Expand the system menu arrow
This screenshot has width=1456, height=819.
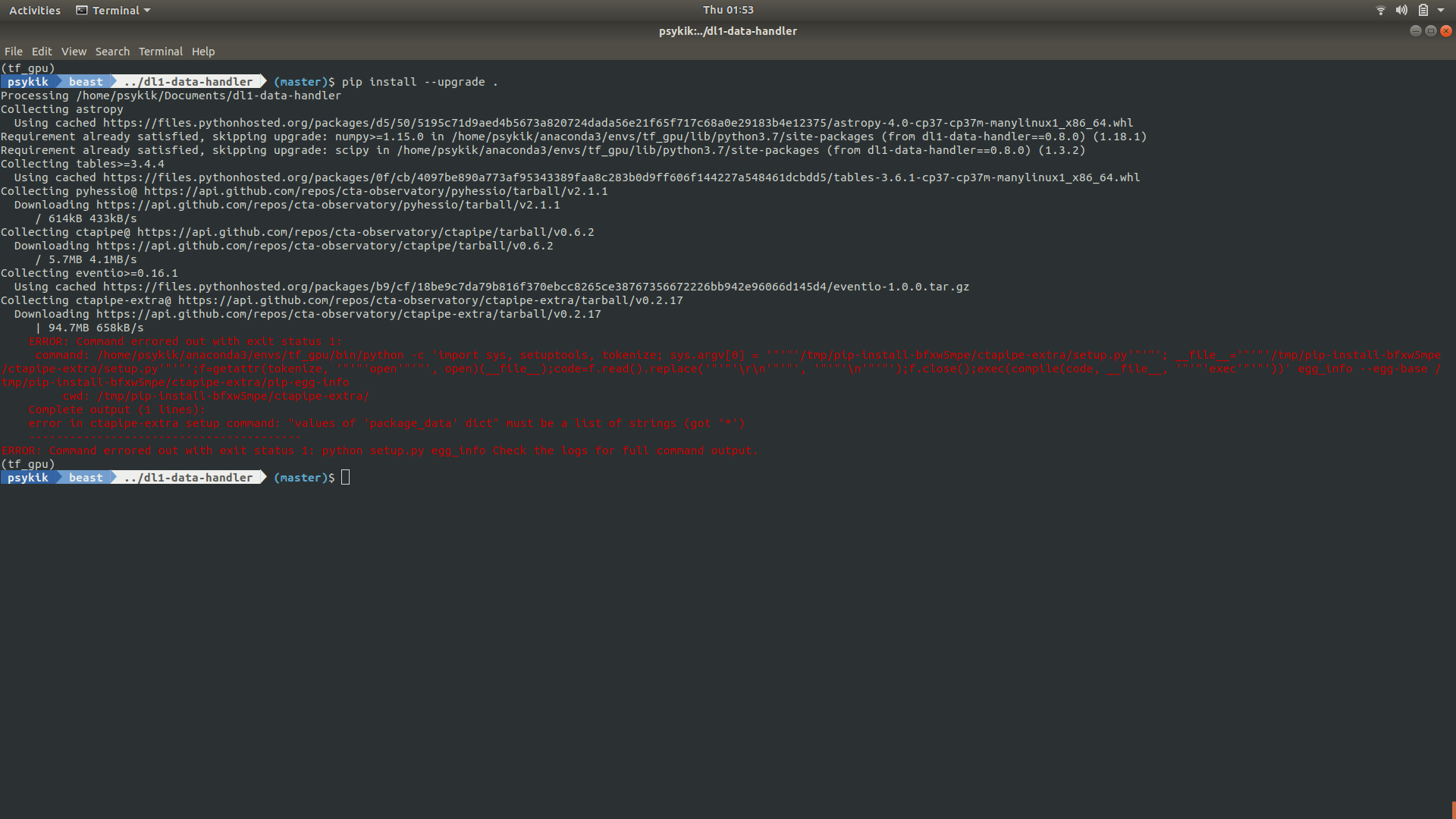[1441, 11]
